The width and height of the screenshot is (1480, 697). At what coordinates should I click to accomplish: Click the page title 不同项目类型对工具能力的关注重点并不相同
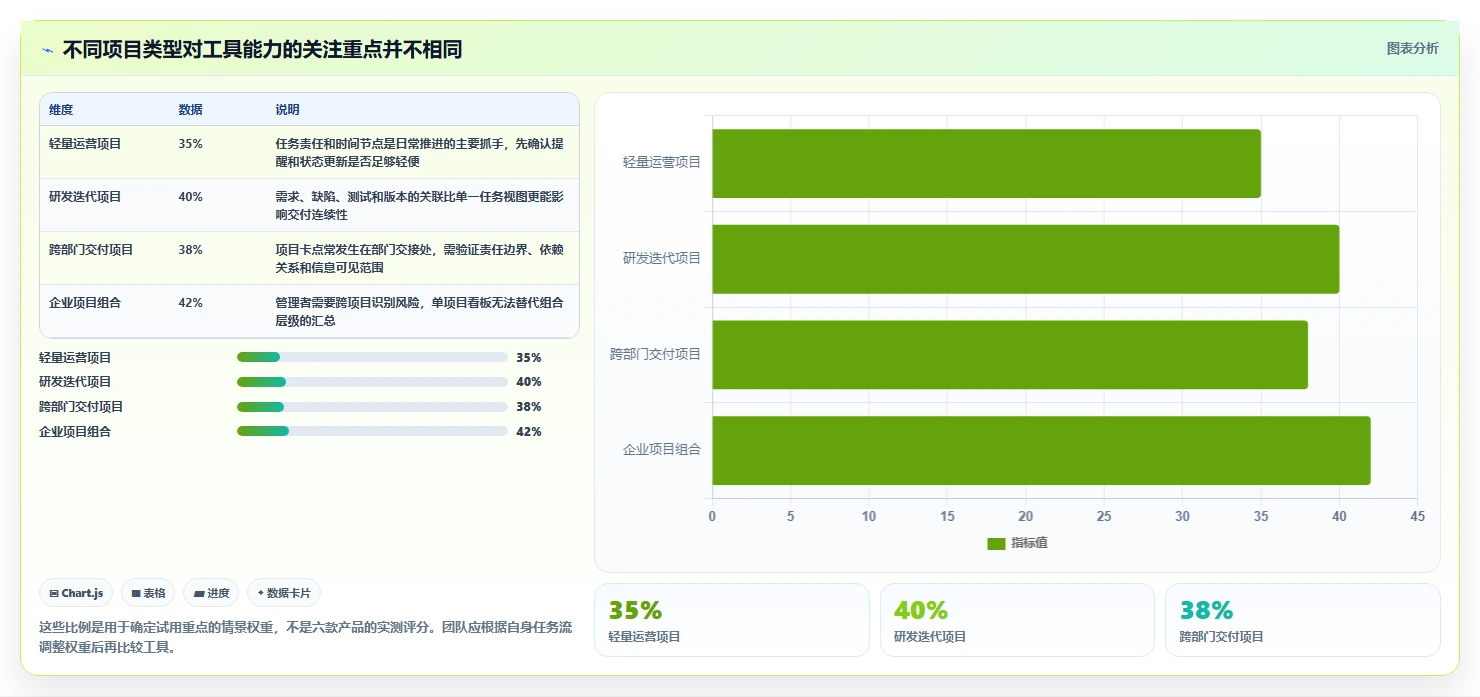coord(262,50)
